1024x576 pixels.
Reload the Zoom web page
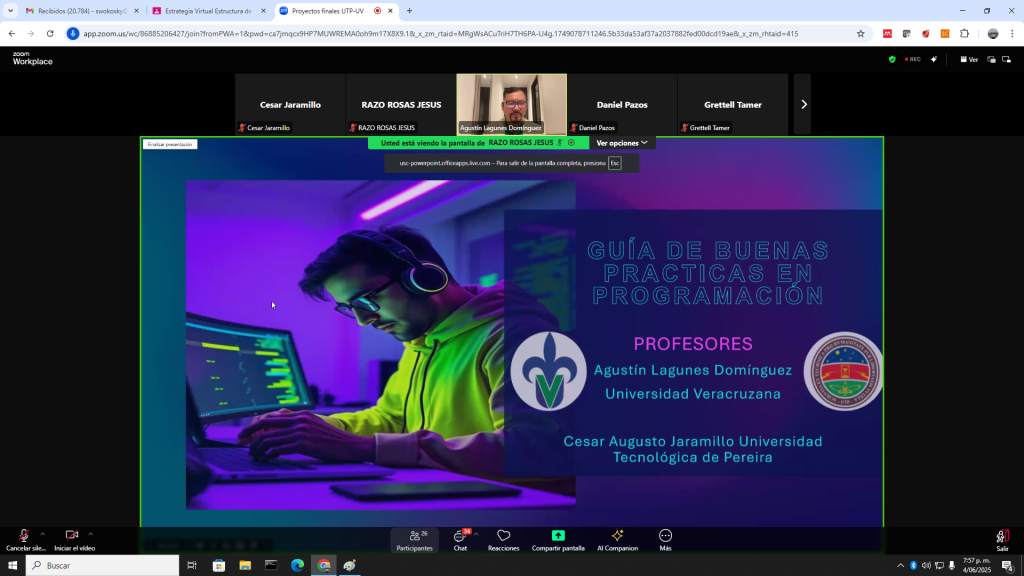pos(50,34)
